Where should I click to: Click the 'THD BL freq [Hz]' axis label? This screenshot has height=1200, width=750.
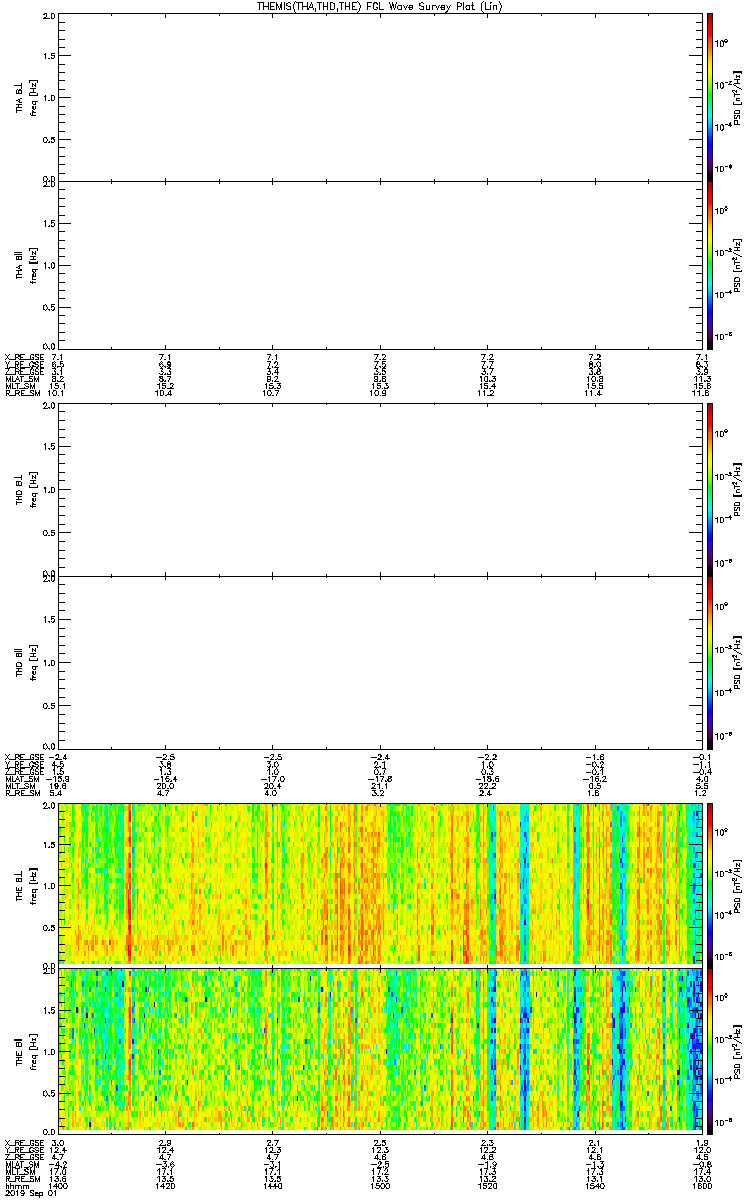27,491
